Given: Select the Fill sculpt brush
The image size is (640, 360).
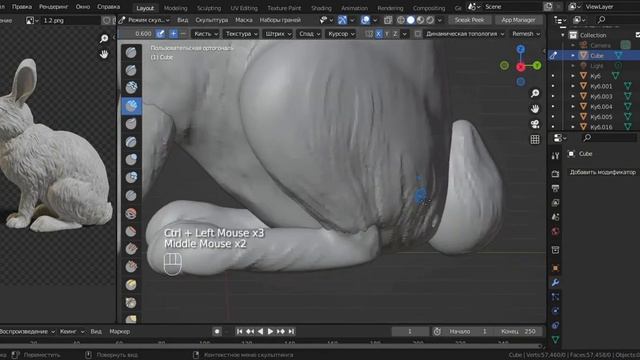Looking at the screenshot, I should (x=131, y=249).
